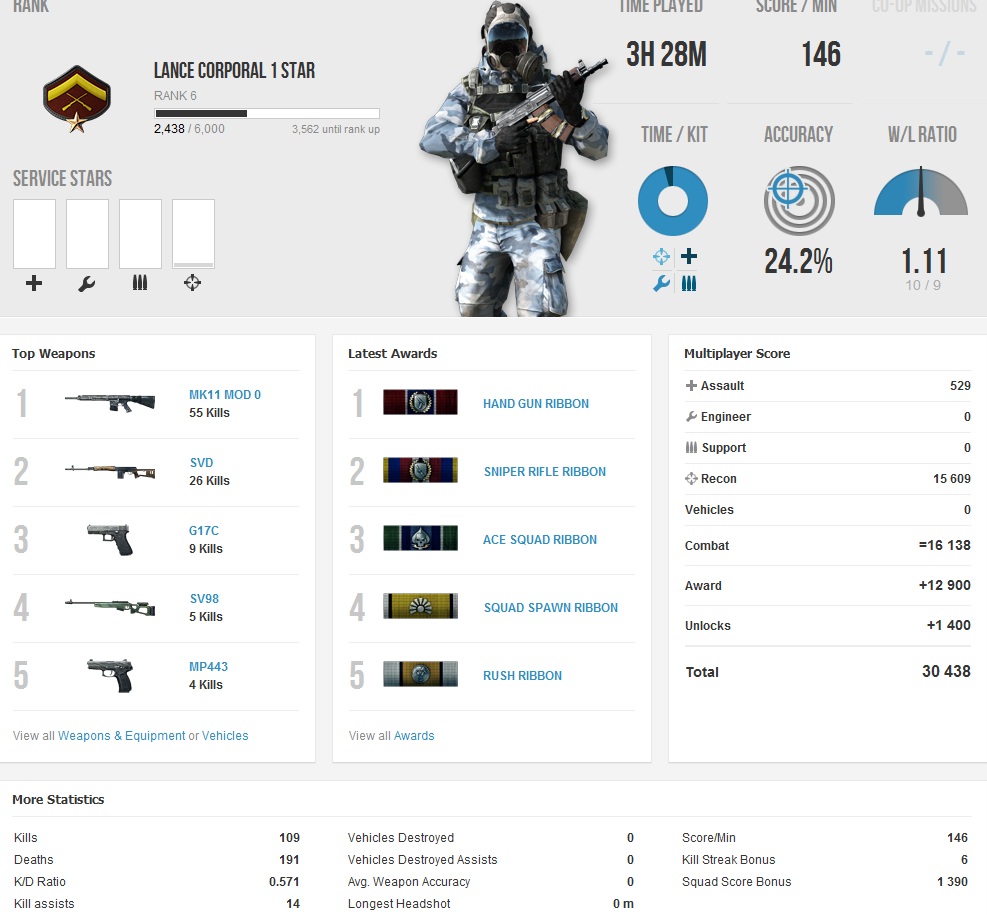The height and width of the screenshot is (915, 987).
Task: Open the Squad Spawn Ribbon link
Action: click(550, 608)
